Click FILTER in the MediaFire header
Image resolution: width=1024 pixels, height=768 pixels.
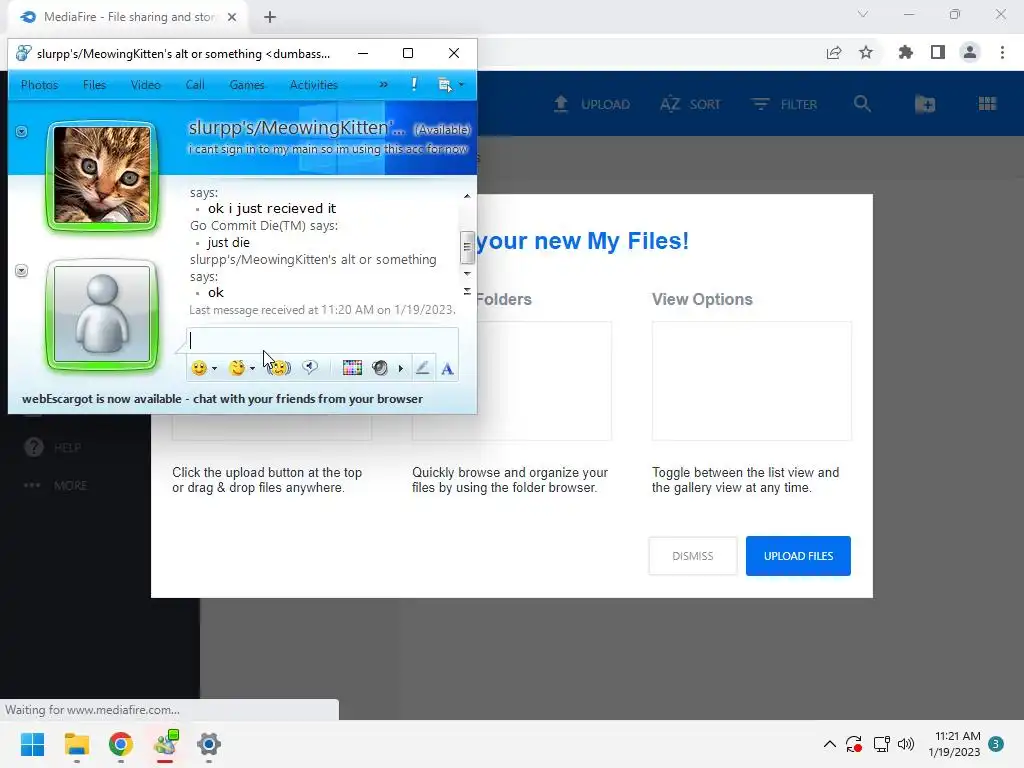pyautogui.click(x=784, y=104)
